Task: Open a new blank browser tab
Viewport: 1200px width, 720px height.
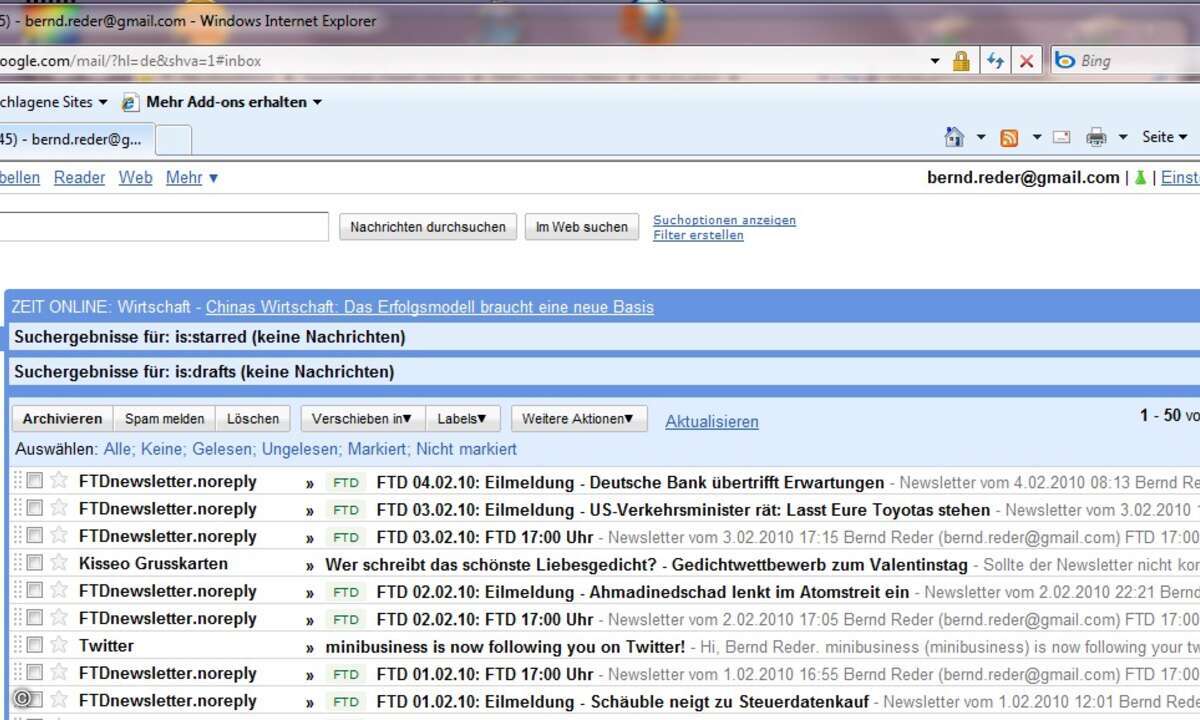Action: pyautogui.click(x=174, y=140)
